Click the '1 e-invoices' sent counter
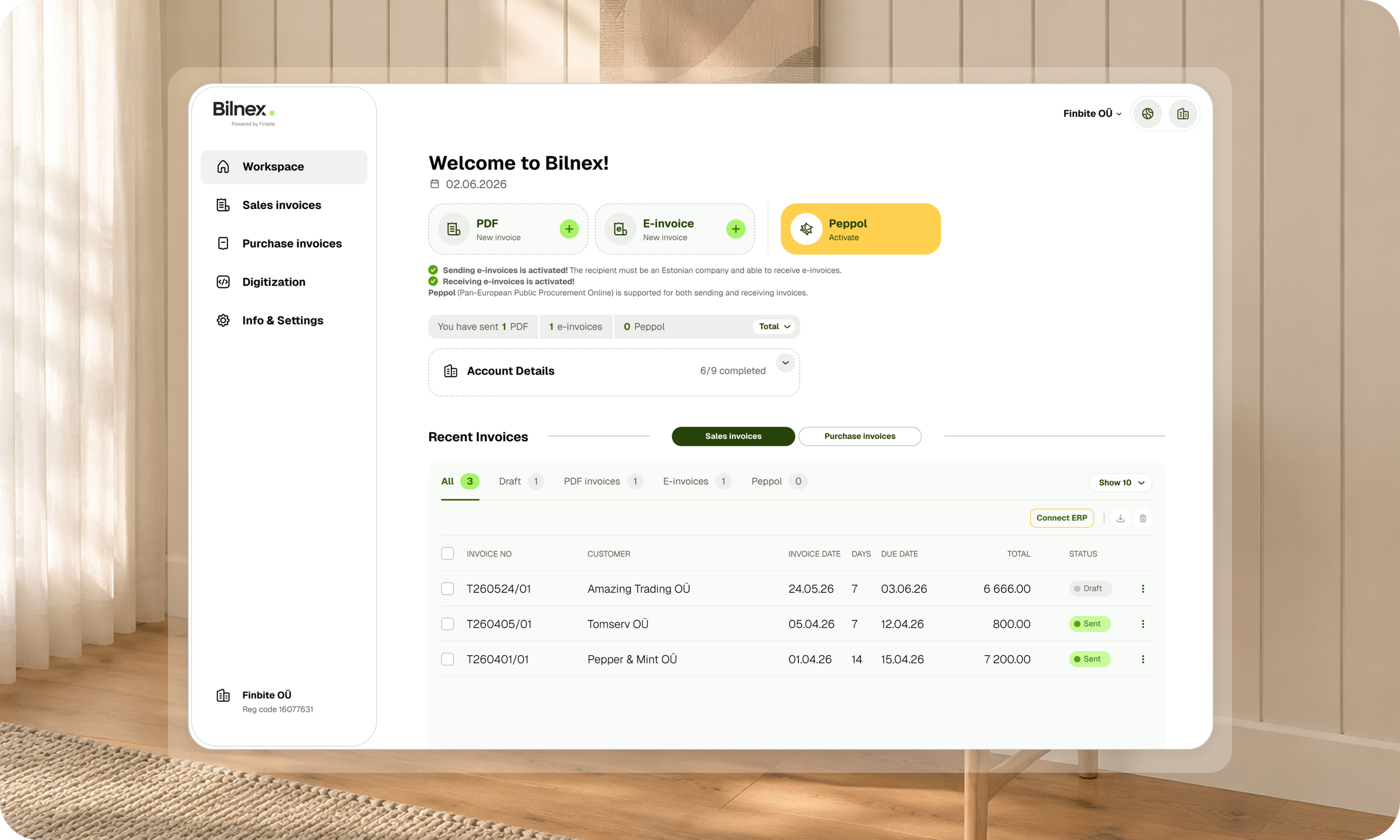 tap(576, 326)
